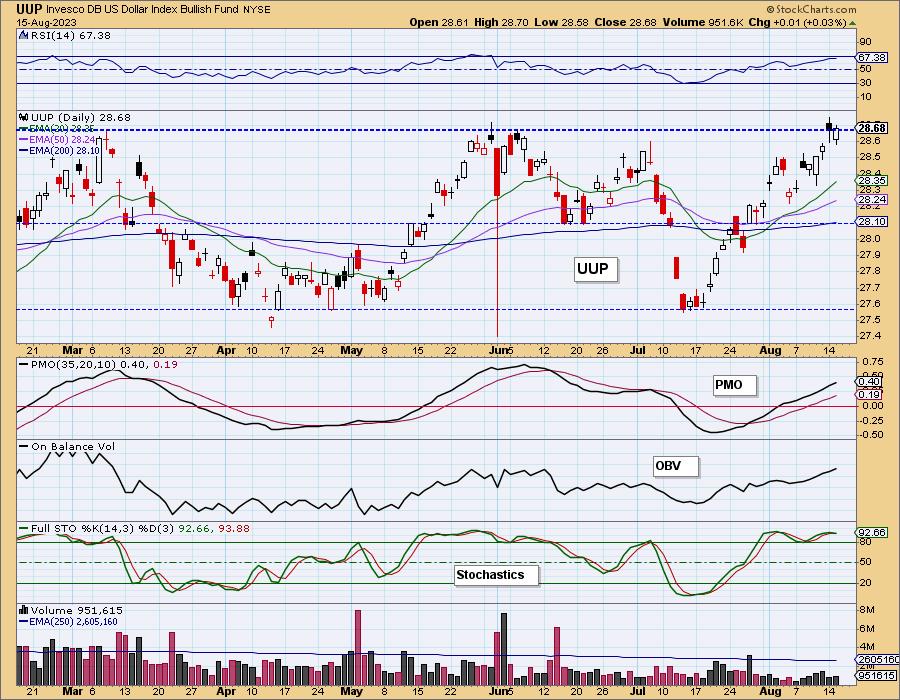The width and height of the screenshot is (900, 700).
Task: Click the 0.40 PMO value tag
Action: click(870, 382)
